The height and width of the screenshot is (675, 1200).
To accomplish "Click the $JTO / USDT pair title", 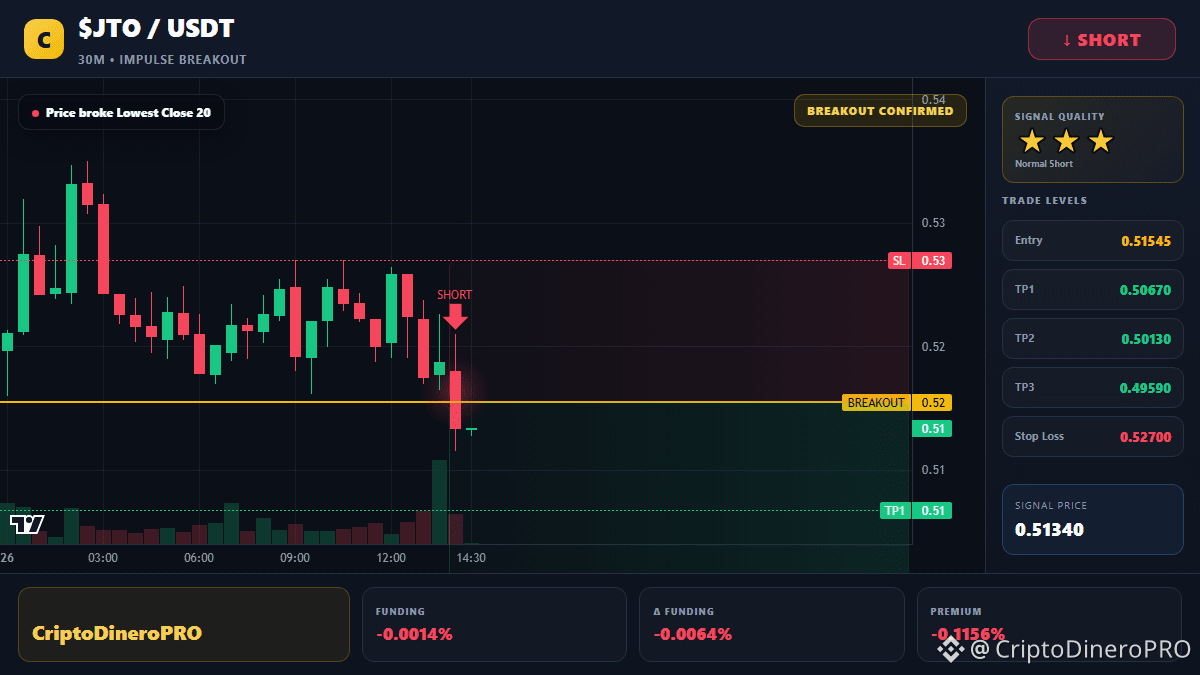I will [157, 30].
